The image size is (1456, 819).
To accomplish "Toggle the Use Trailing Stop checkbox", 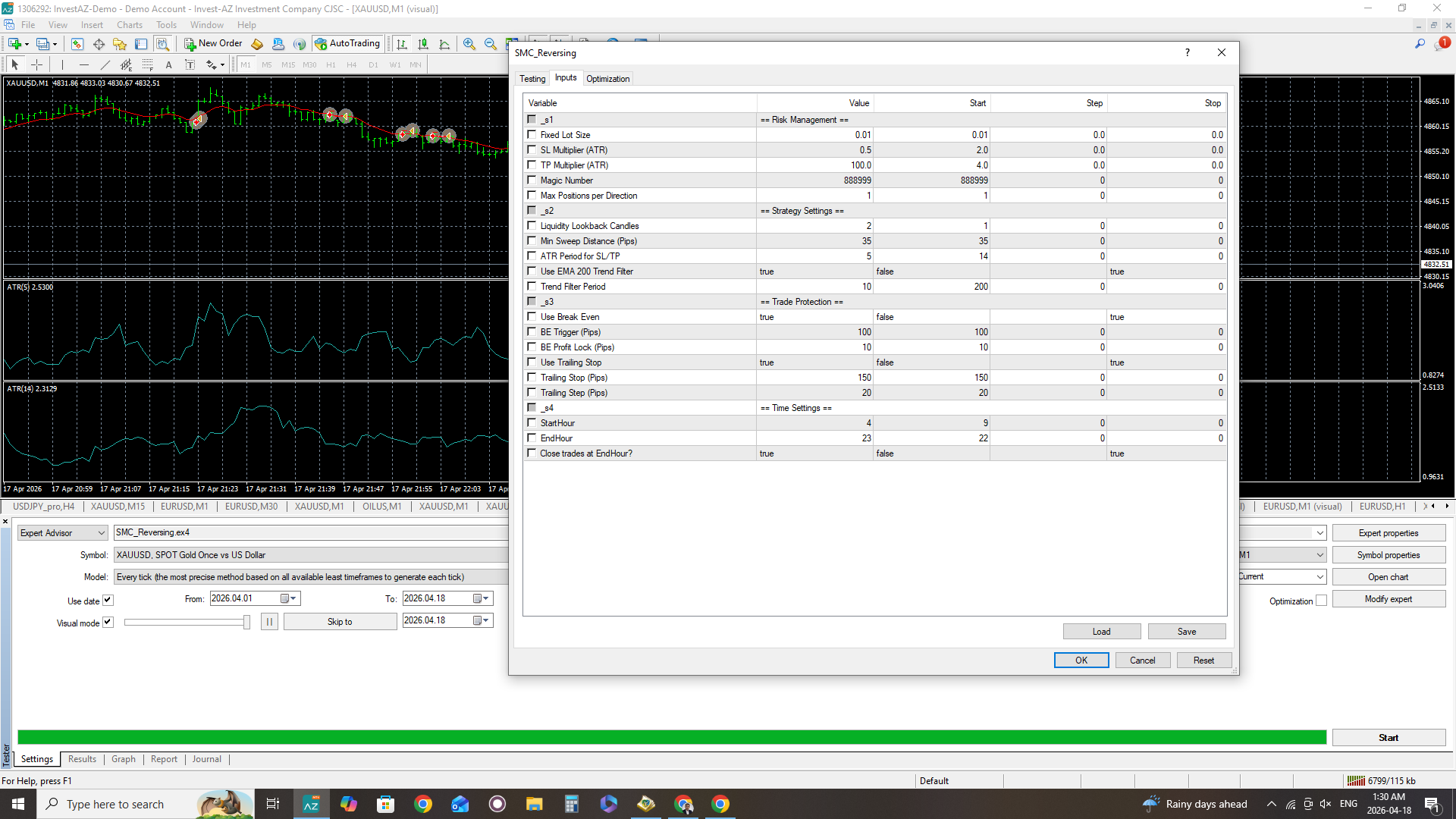I will (x=532, y=362).
